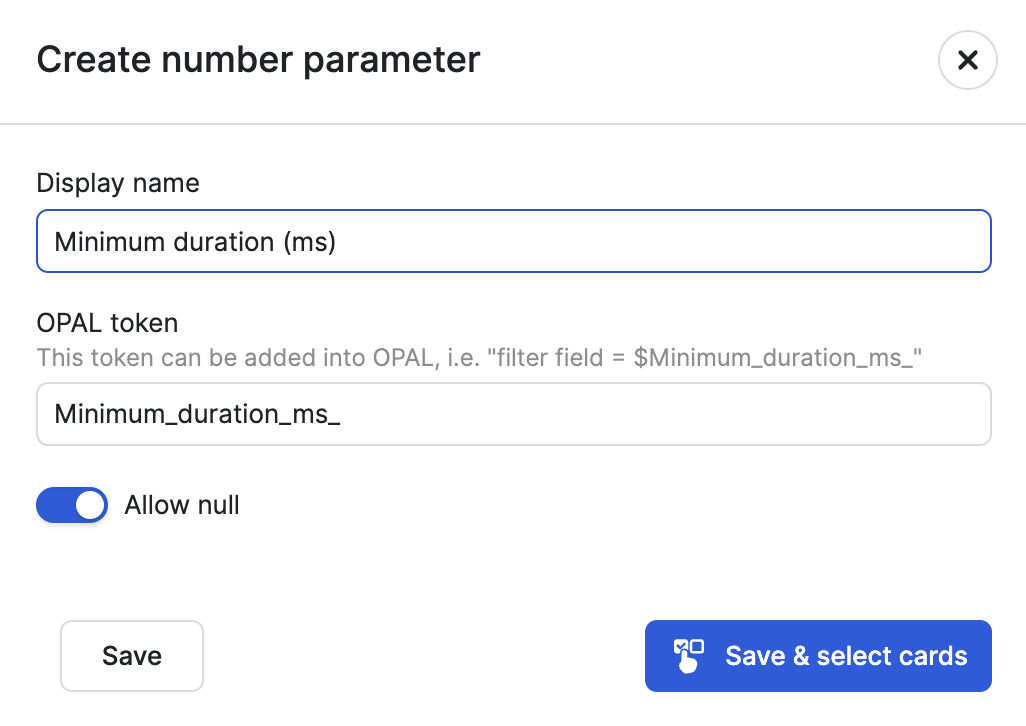Viewport: 1026px width, 726px height.
Task: Click the divider line under the title
Action: 513,124
